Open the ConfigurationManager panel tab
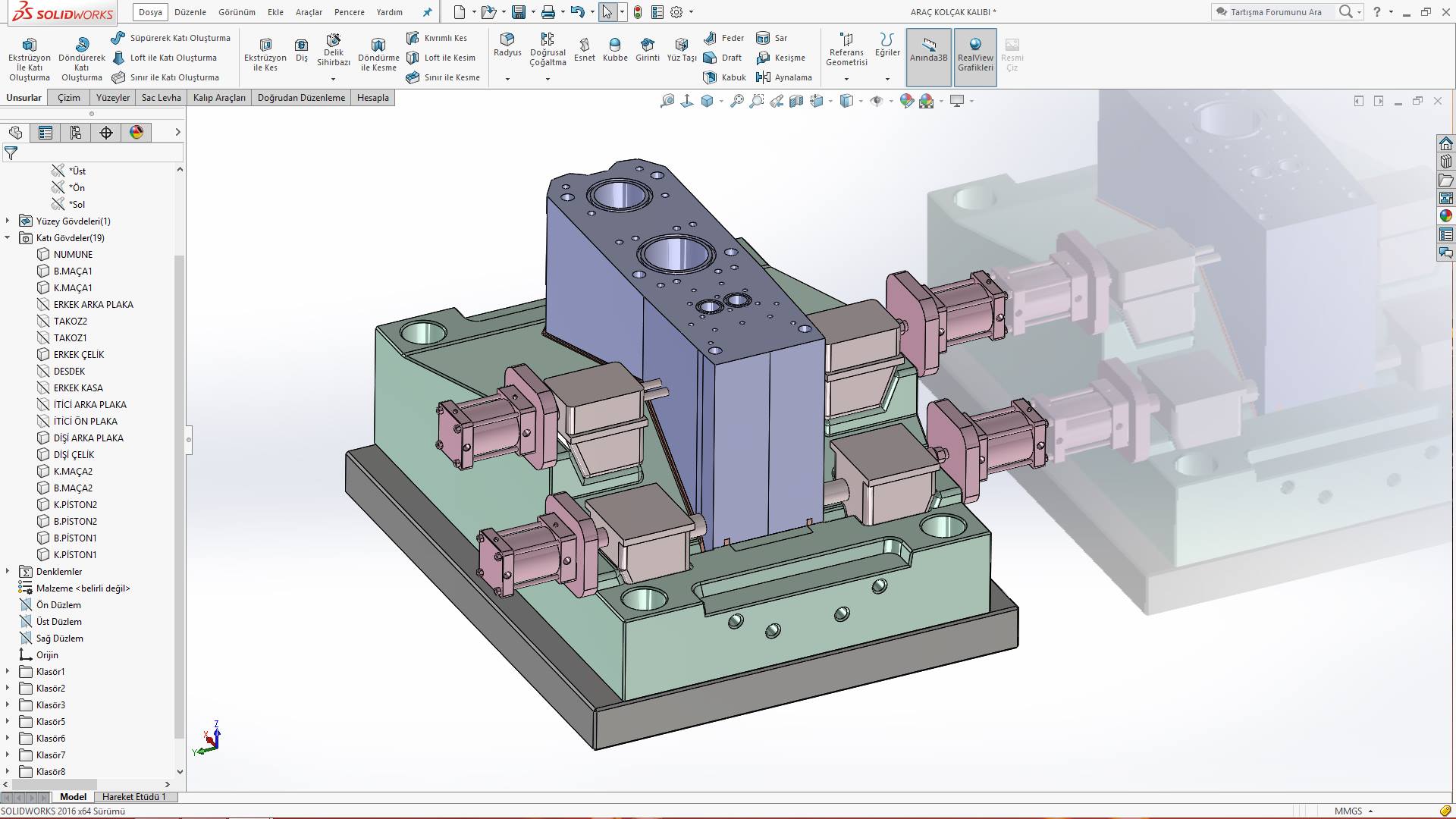The height and width of the screenshot is (819, 1456). (x=76, y=133)
